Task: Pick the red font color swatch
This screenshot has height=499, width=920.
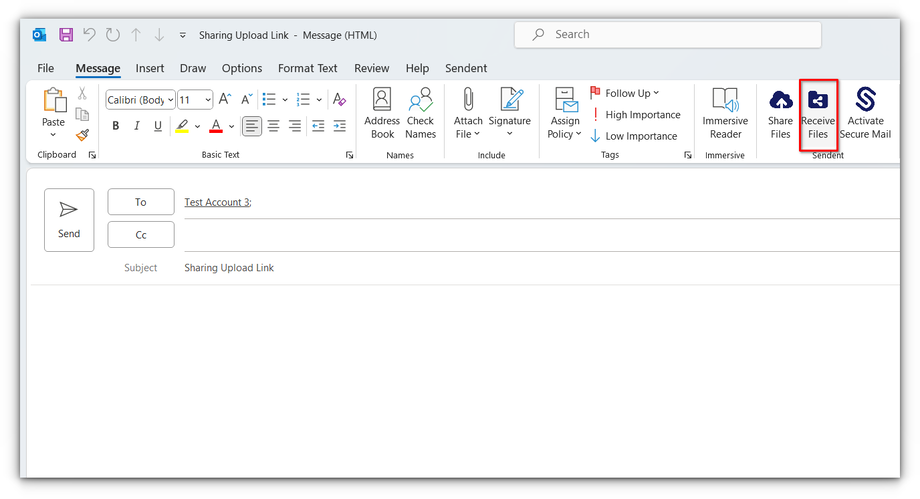Action: 215,126
